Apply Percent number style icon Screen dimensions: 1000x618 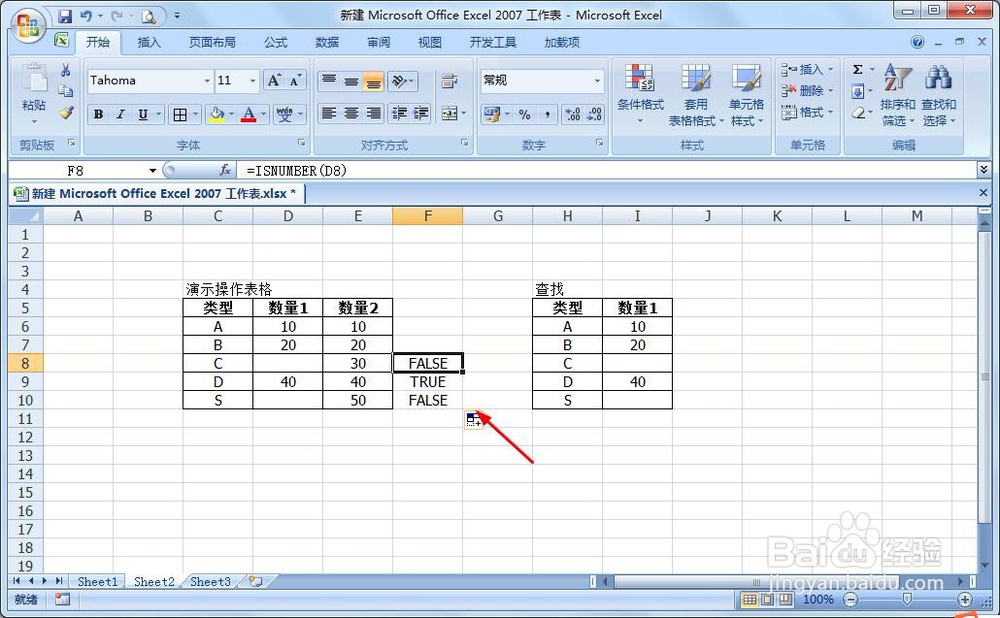coord(524,113)
